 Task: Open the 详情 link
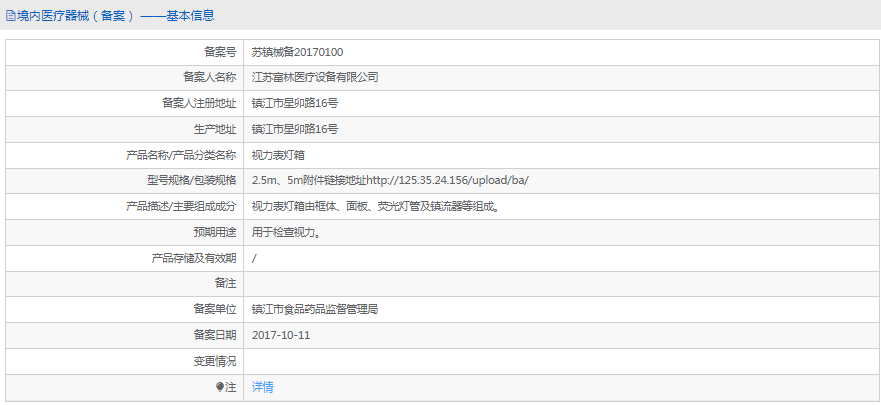[x=262, y=387]
